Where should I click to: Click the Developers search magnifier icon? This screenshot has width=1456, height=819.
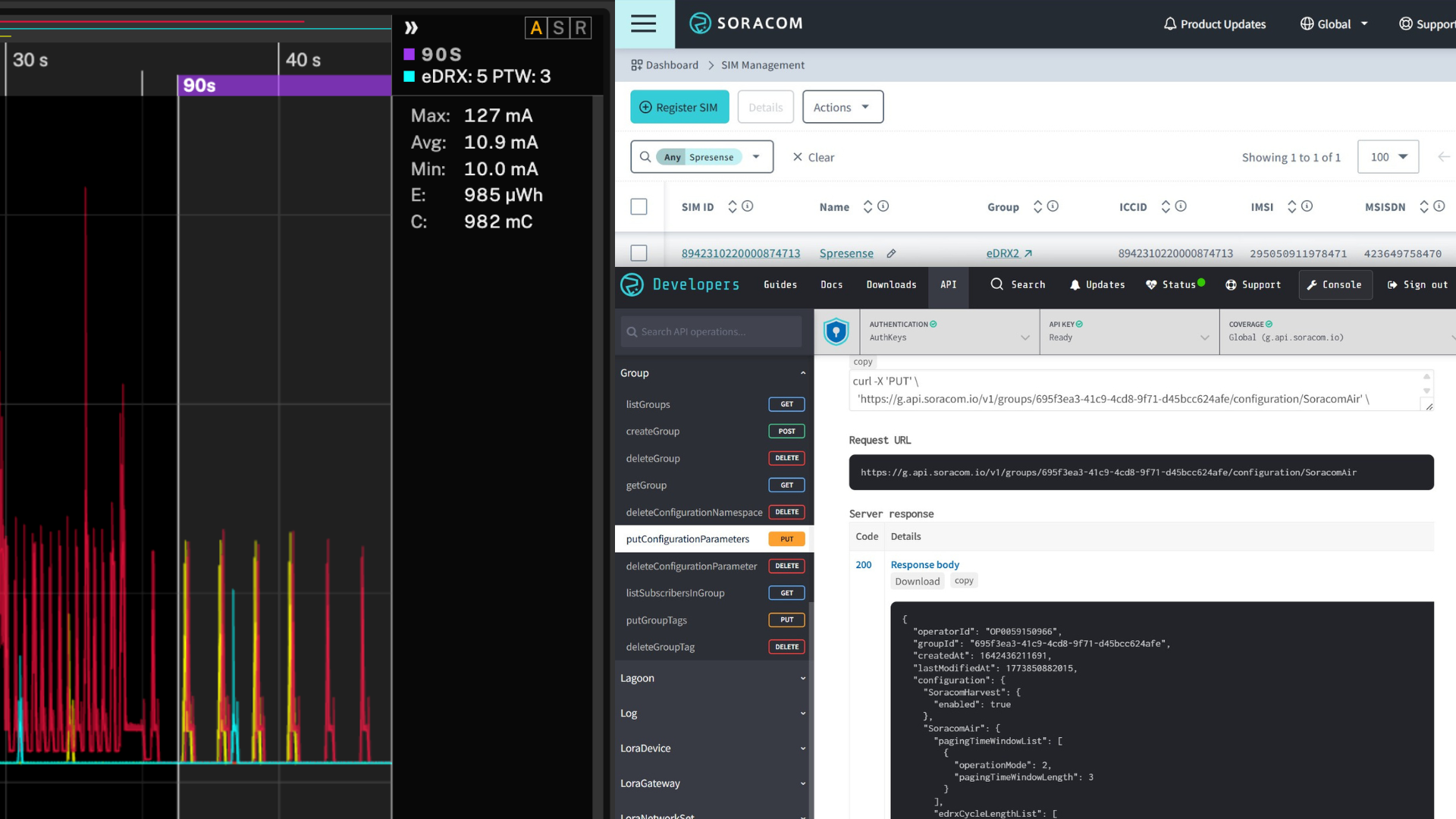[x=996, y=284]
